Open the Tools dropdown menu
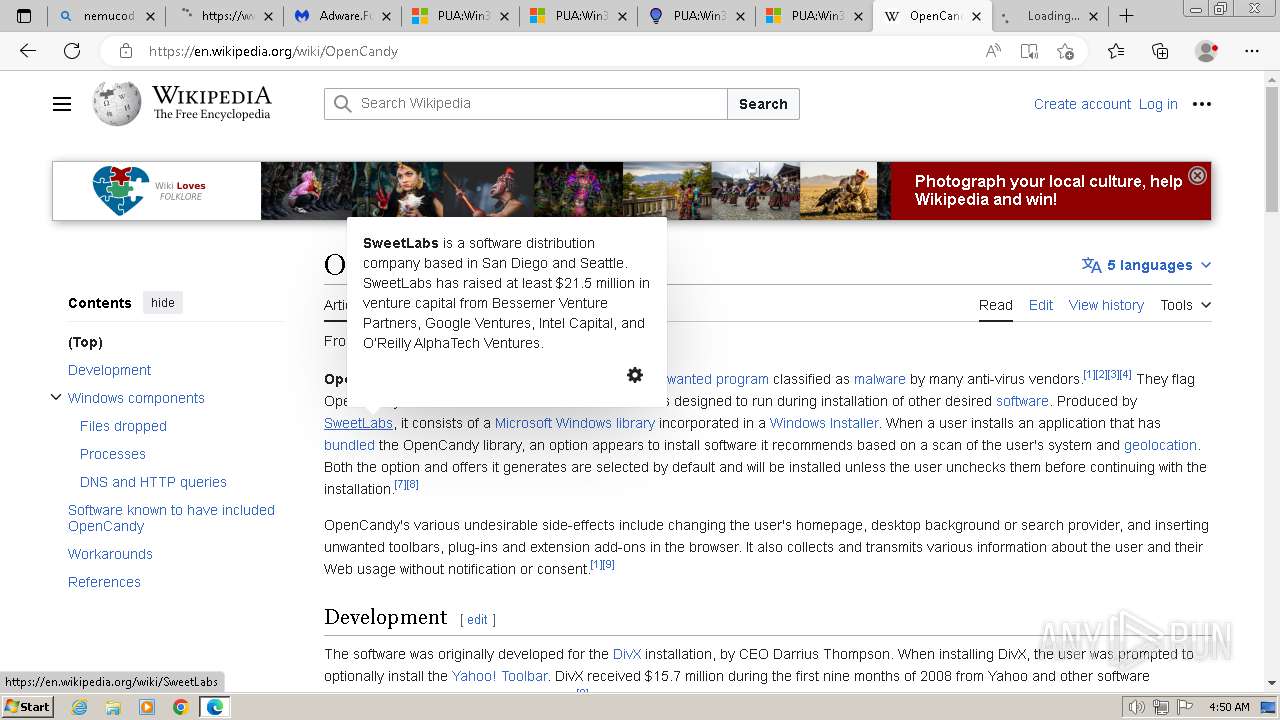This screenshot has width=1280, height=720. [x=1186, y=305]
